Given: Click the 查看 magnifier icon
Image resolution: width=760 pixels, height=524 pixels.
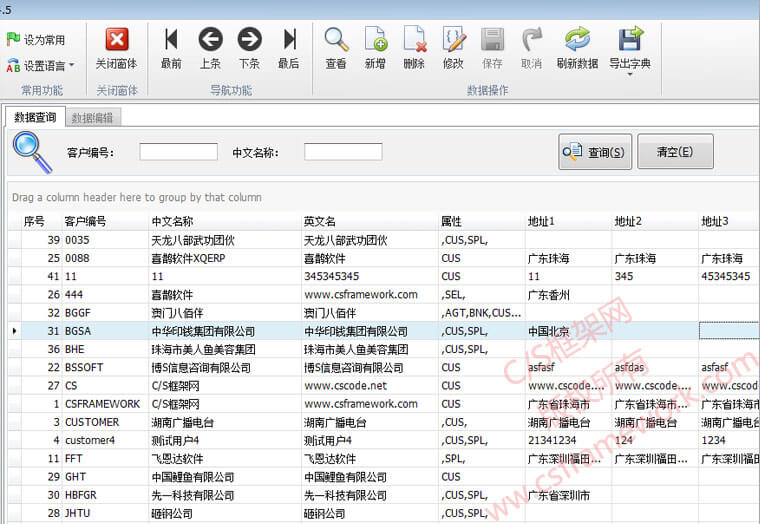Looking at the screenshot, I should point(336,40).
